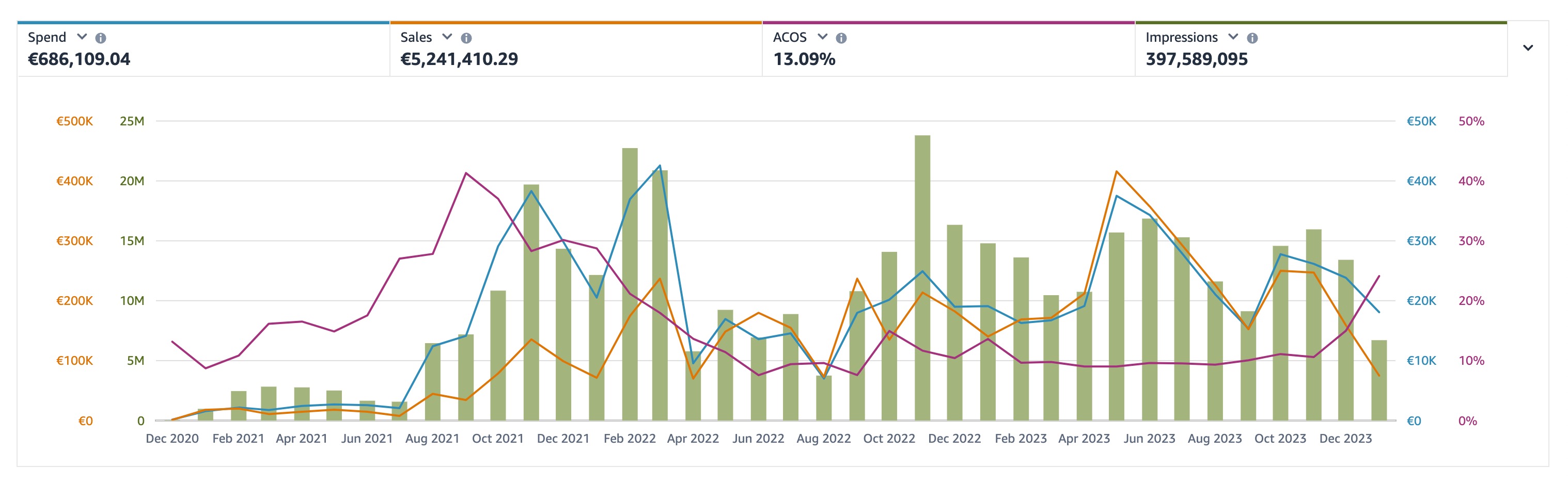Collapse the chart with the right-side chevron
1568x484 pixels.
(1528, 47)
